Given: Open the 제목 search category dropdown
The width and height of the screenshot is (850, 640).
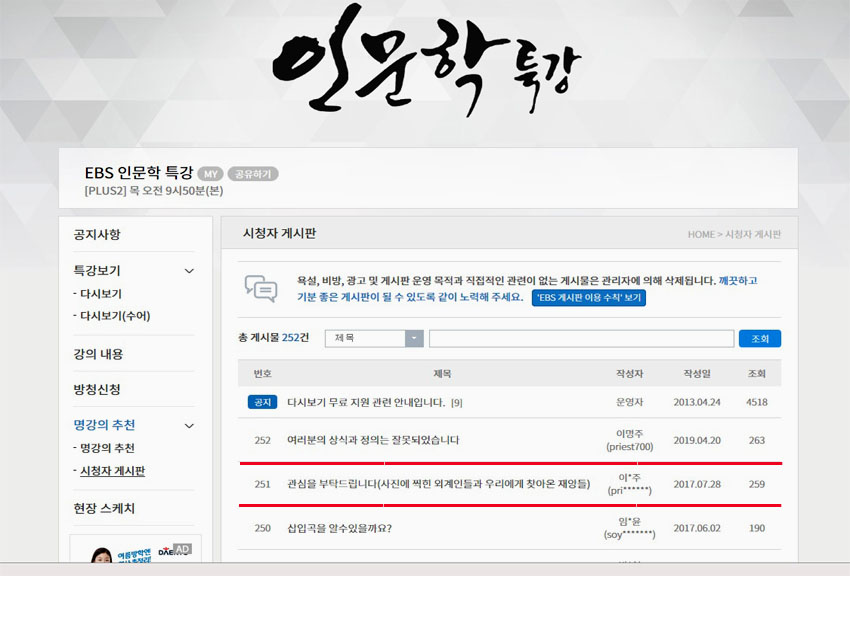Looking at the screenshot, I should 374,338.
